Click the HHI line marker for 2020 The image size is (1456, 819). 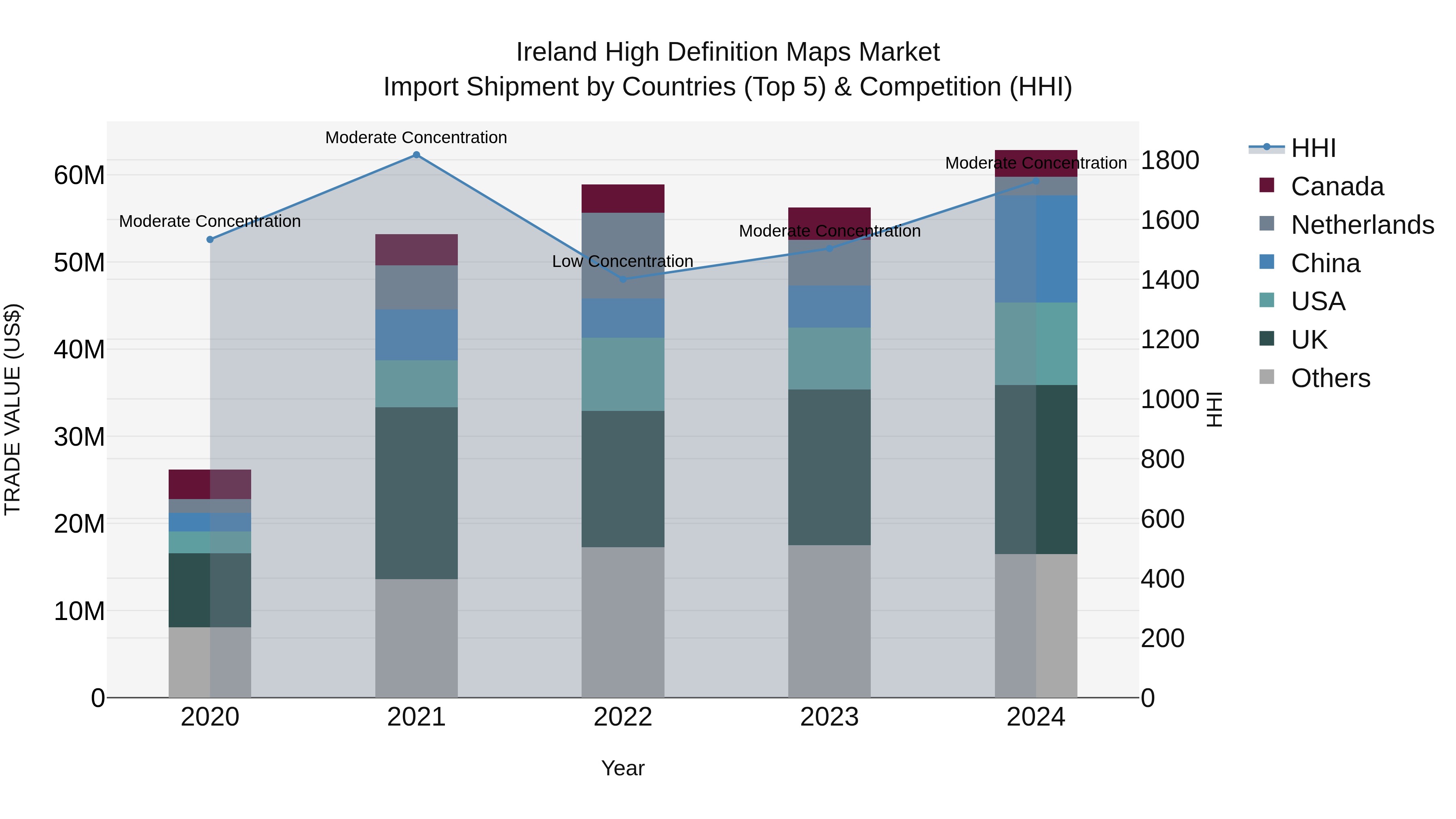coord(210,240)
